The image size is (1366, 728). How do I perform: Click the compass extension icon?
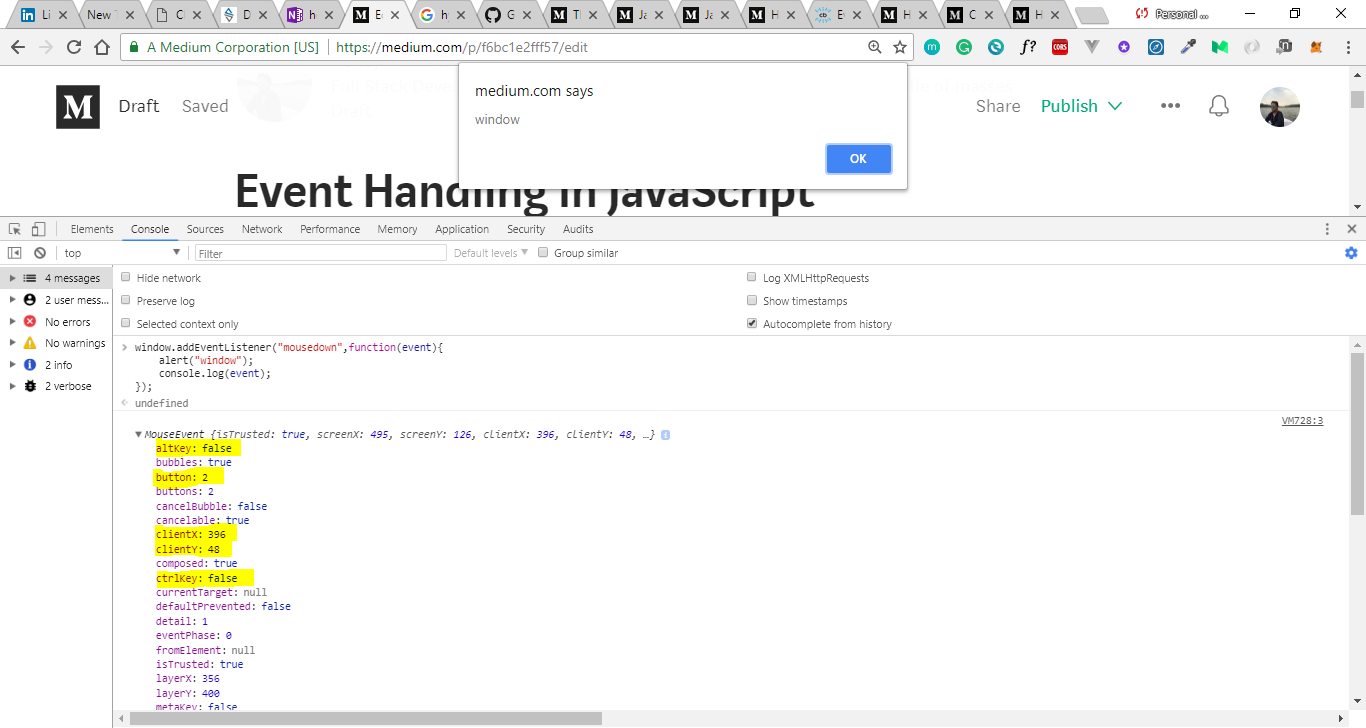click(x=1156, y=47)
